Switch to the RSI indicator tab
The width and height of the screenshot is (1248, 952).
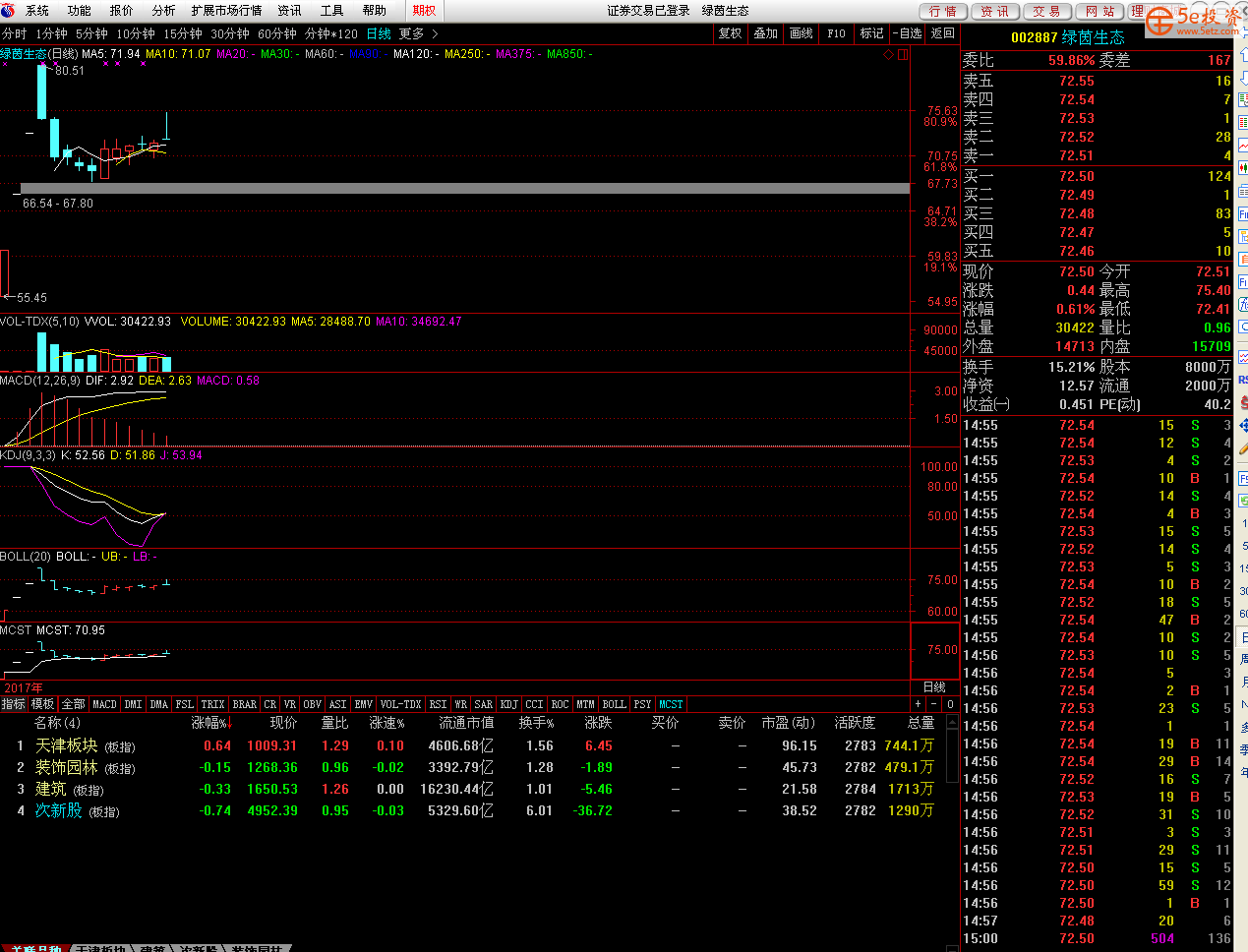439,704
